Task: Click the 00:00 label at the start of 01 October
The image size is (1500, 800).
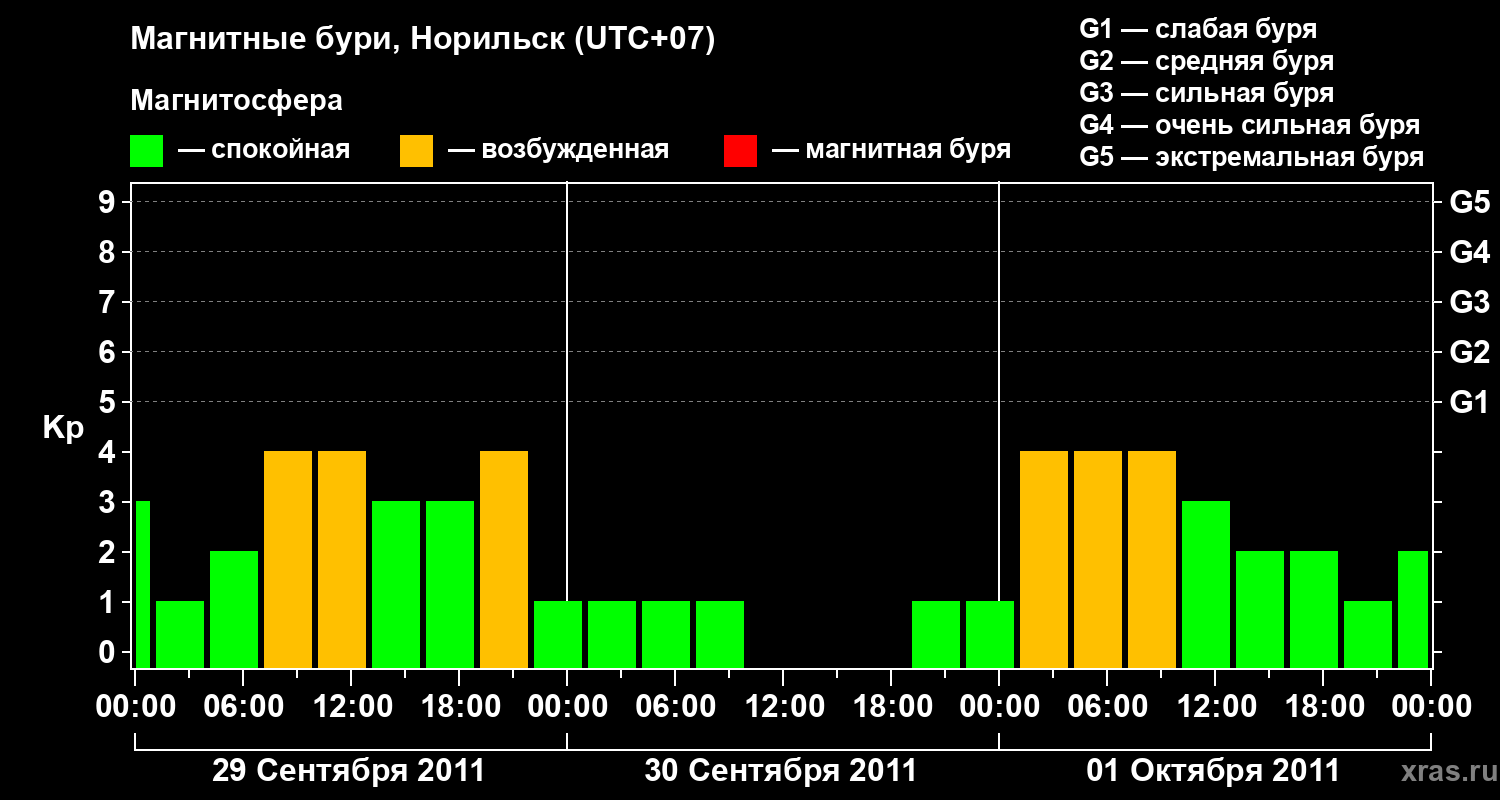Action: point(999,707)
